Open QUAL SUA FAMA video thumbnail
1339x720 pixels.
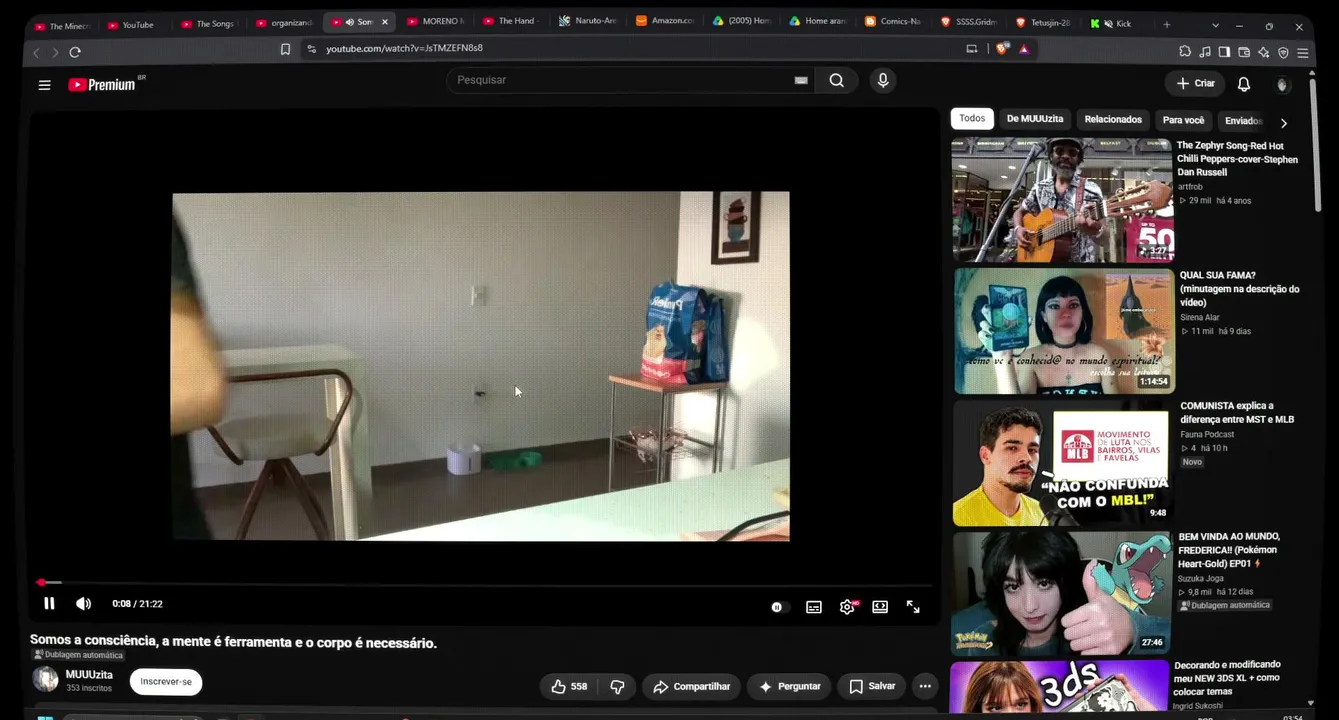(1064, 330)
